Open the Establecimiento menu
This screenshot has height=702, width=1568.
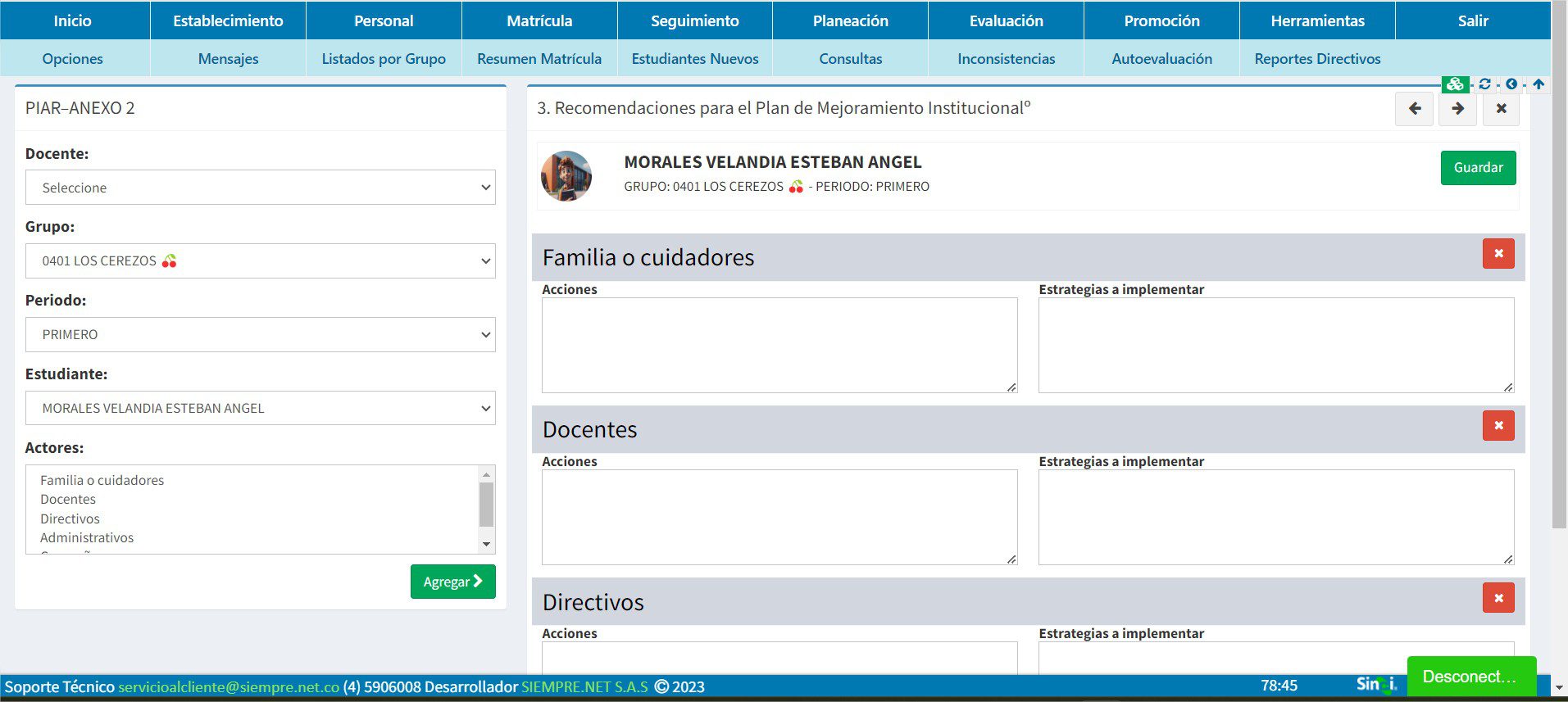click(228, 20)
